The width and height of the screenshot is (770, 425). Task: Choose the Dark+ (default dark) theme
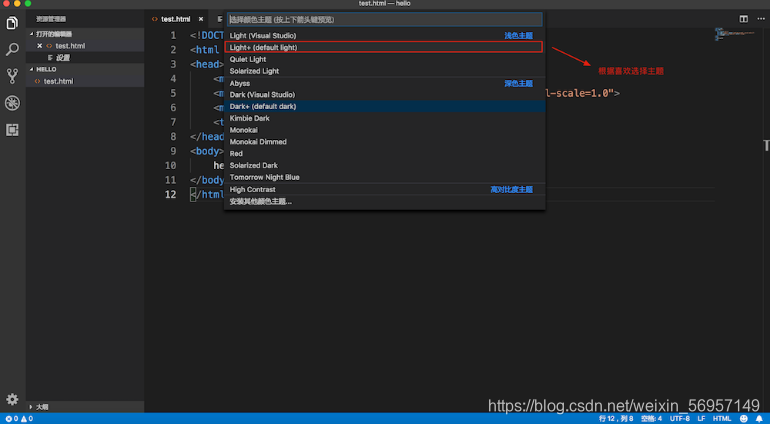pos(385,106)
